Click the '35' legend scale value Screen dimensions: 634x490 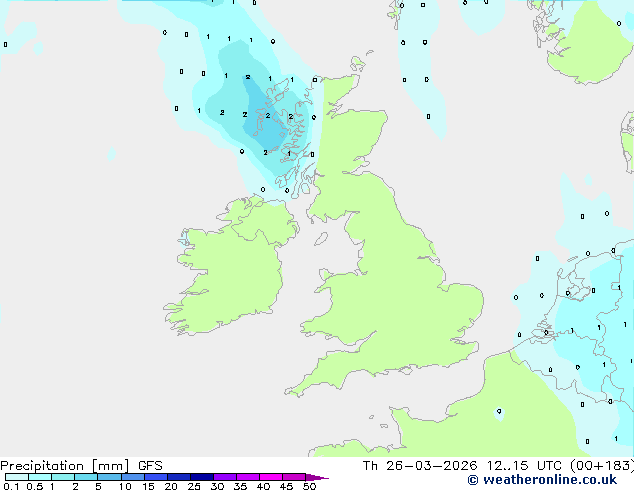point(240,486)
